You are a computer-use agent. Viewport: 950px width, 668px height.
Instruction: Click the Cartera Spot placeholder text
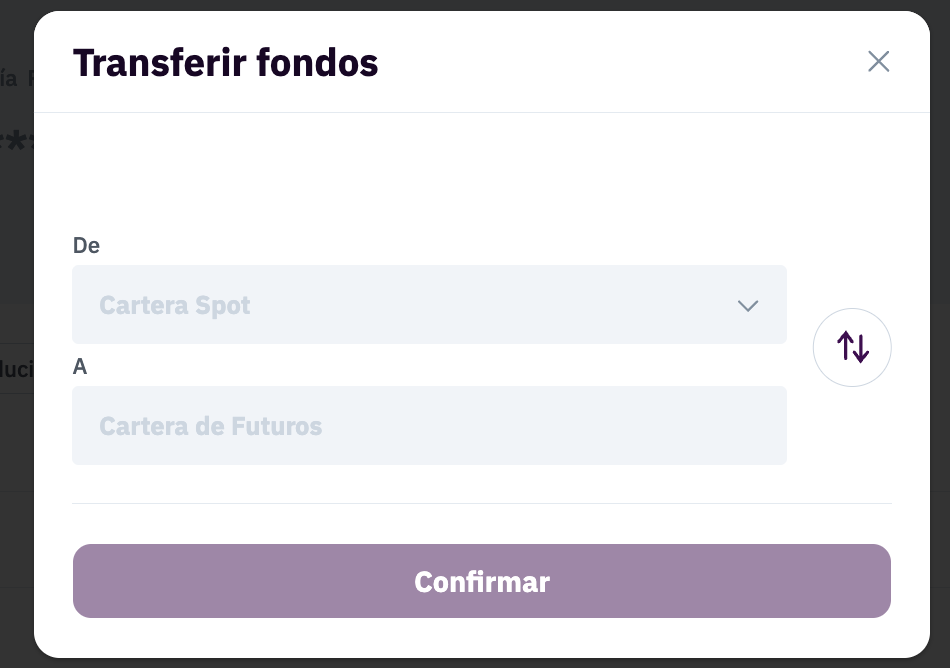coord(174,305)
